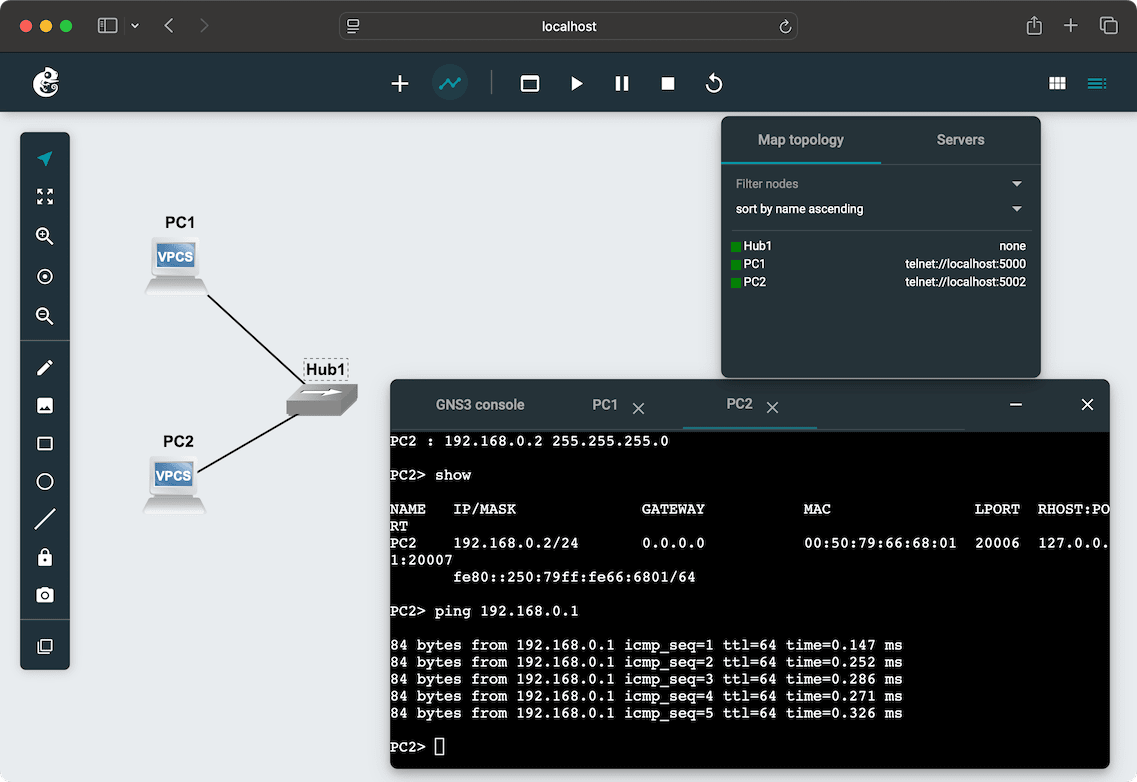The width and height of the screenshot is (1137, 782).
Task: Switch to the Servers tab
Action: [960, 140]
